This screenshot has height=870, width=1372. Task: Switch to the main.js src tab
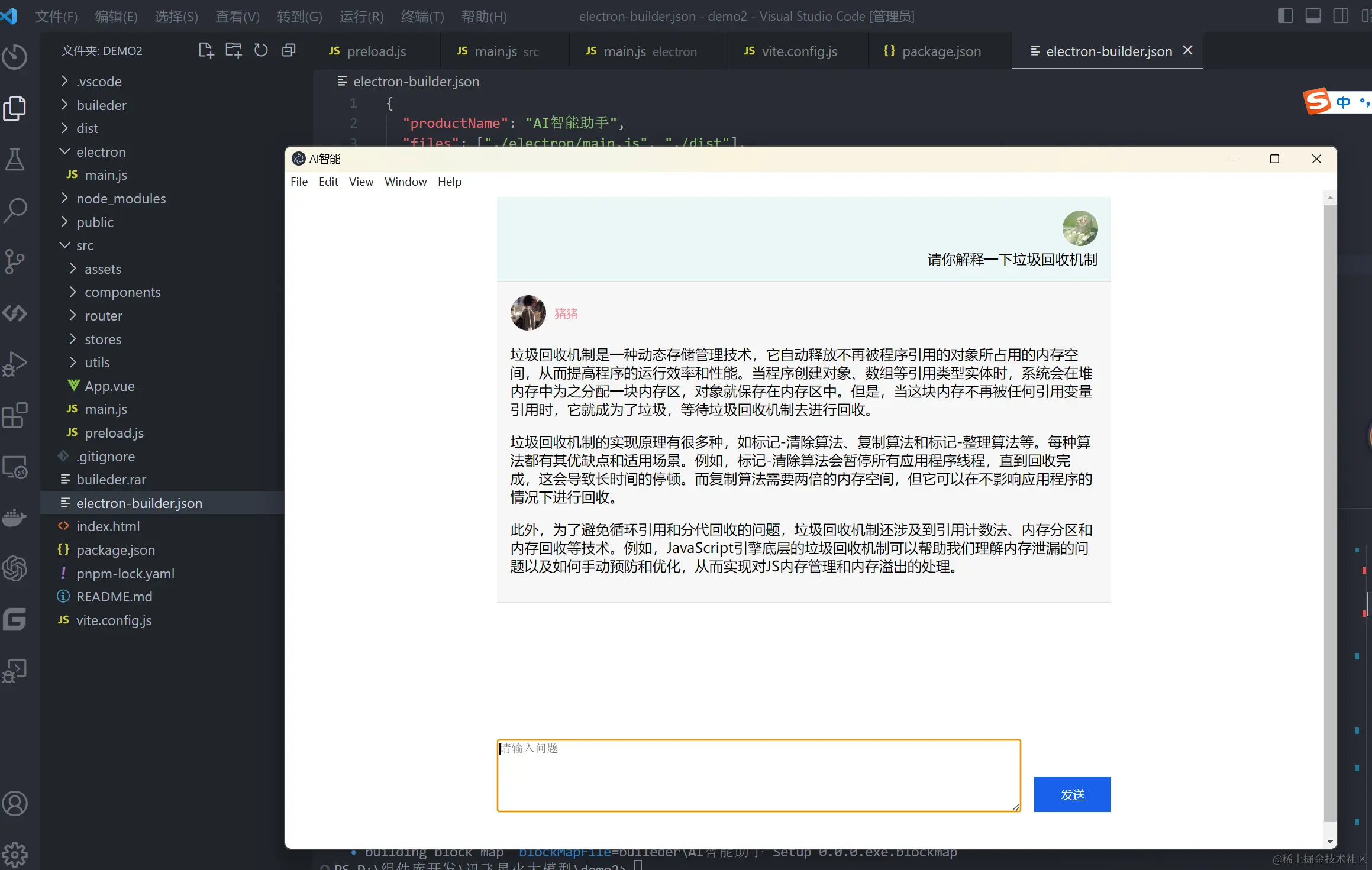505,51
